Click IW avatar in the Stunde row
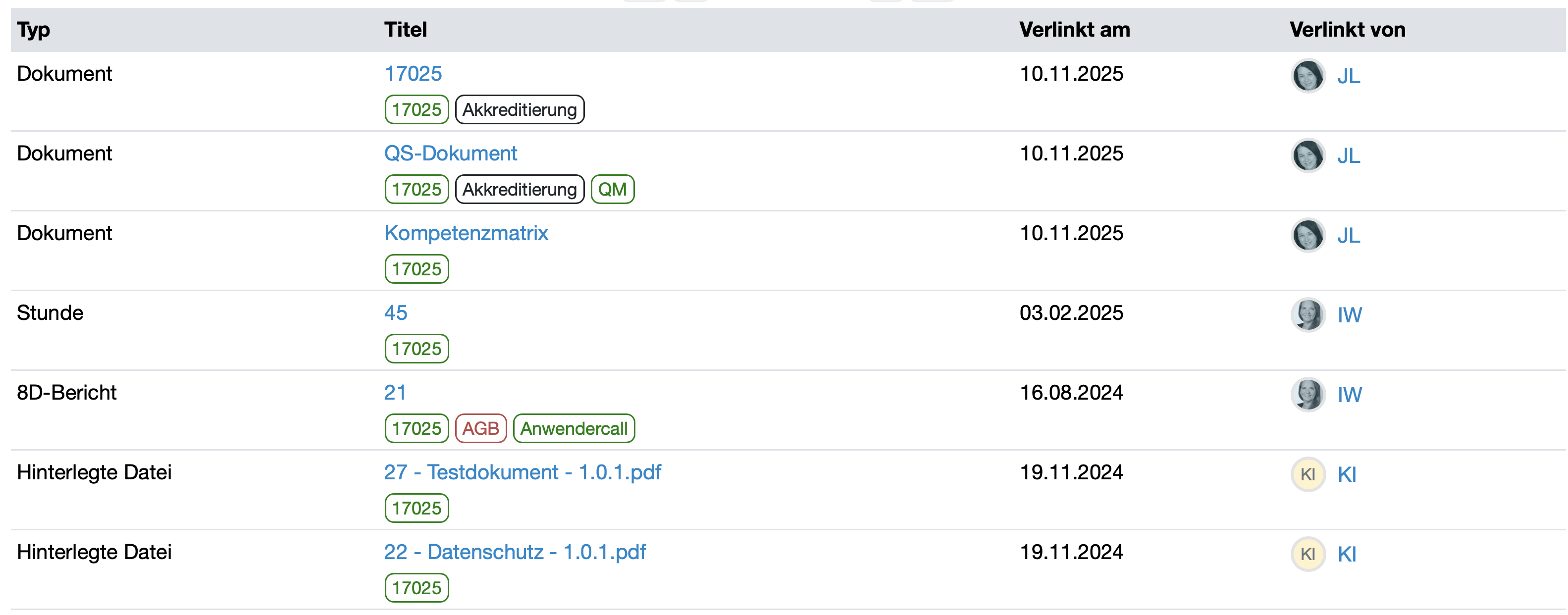This screenshot has height=615, width=1568. [1307, 315]
